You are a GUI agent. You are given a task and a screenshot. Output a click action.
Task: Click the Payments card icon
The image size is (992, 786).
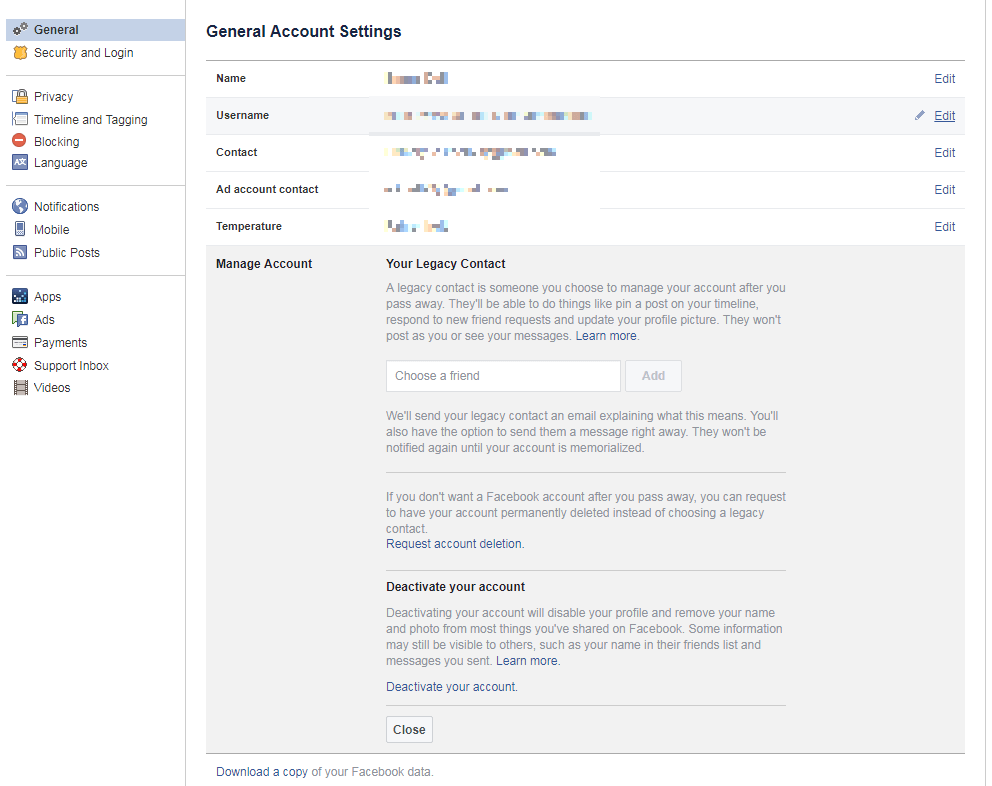(x=20, y=342)
